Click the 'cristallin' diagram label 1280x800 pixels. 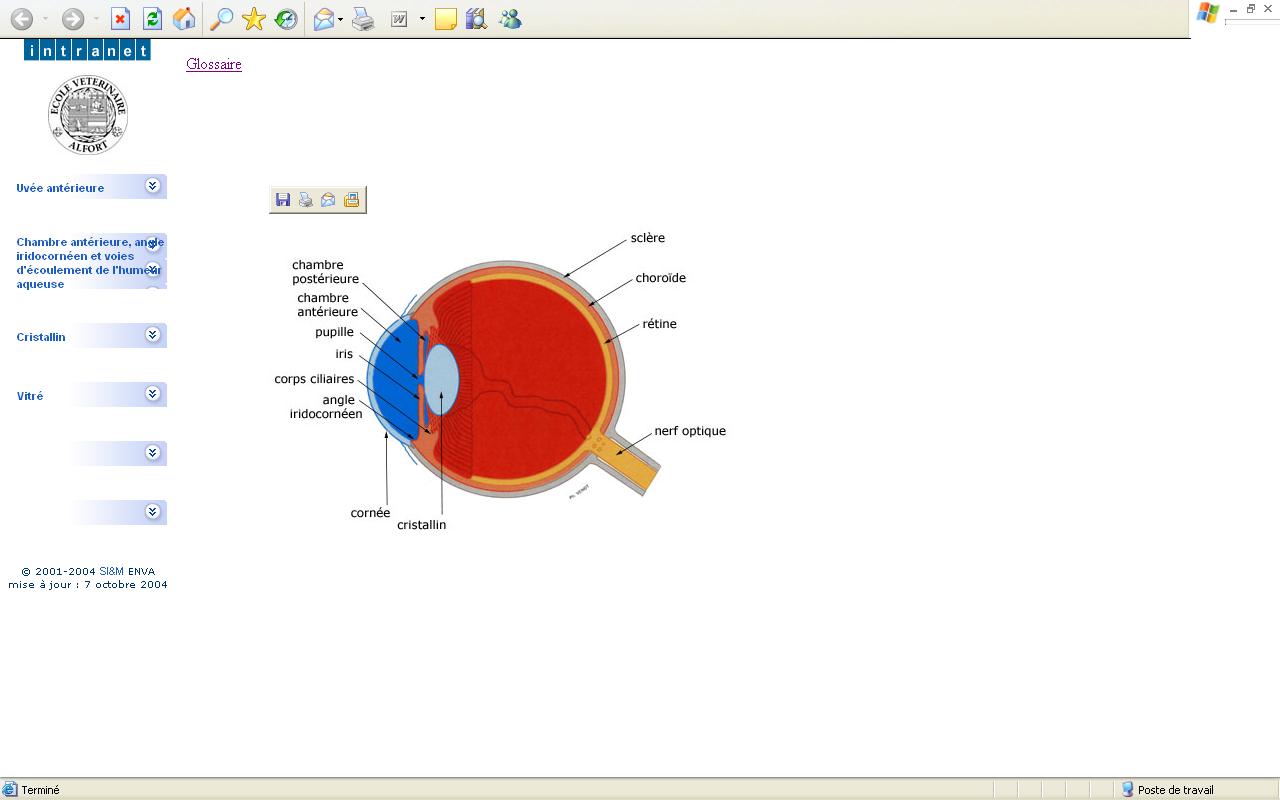(422, 525)
